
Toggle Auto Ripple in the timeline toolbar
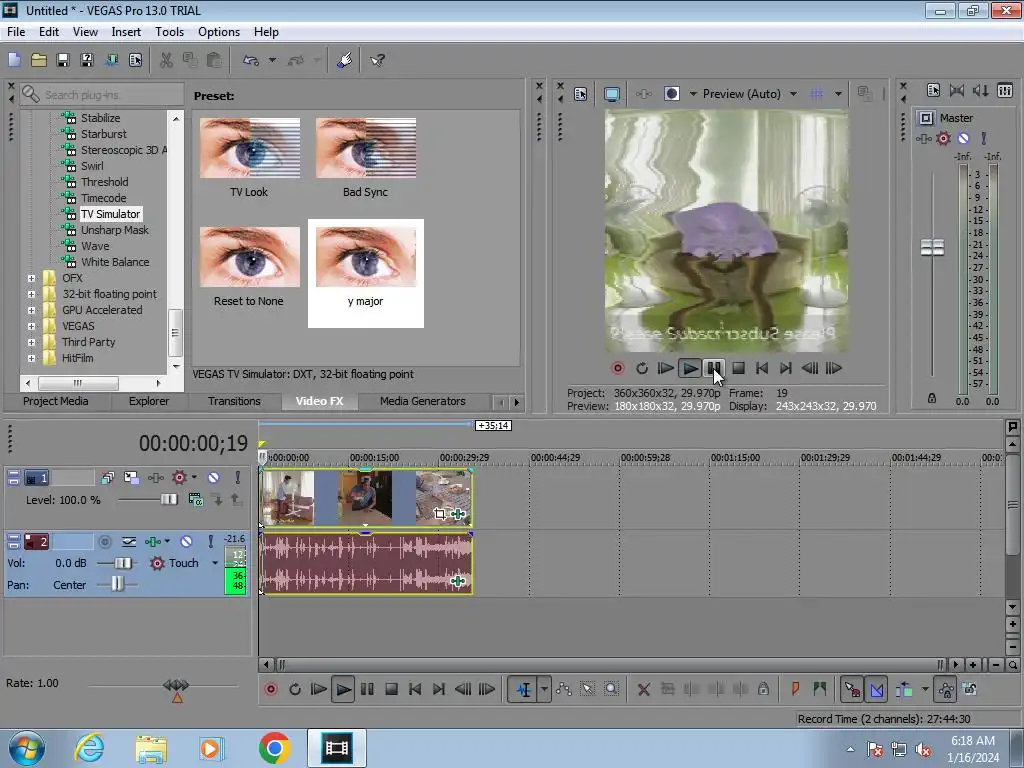(904, 689)
